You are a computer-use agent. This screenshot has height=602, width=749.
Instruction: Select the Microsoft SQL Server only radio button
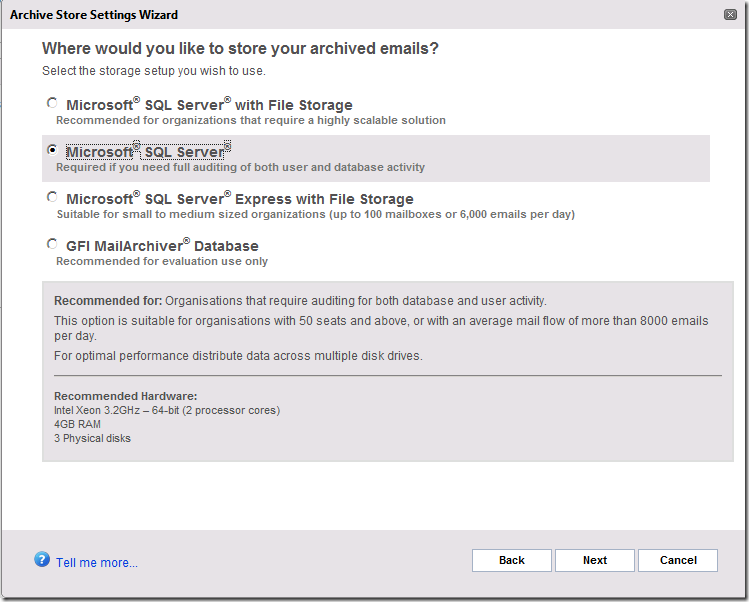52,150
